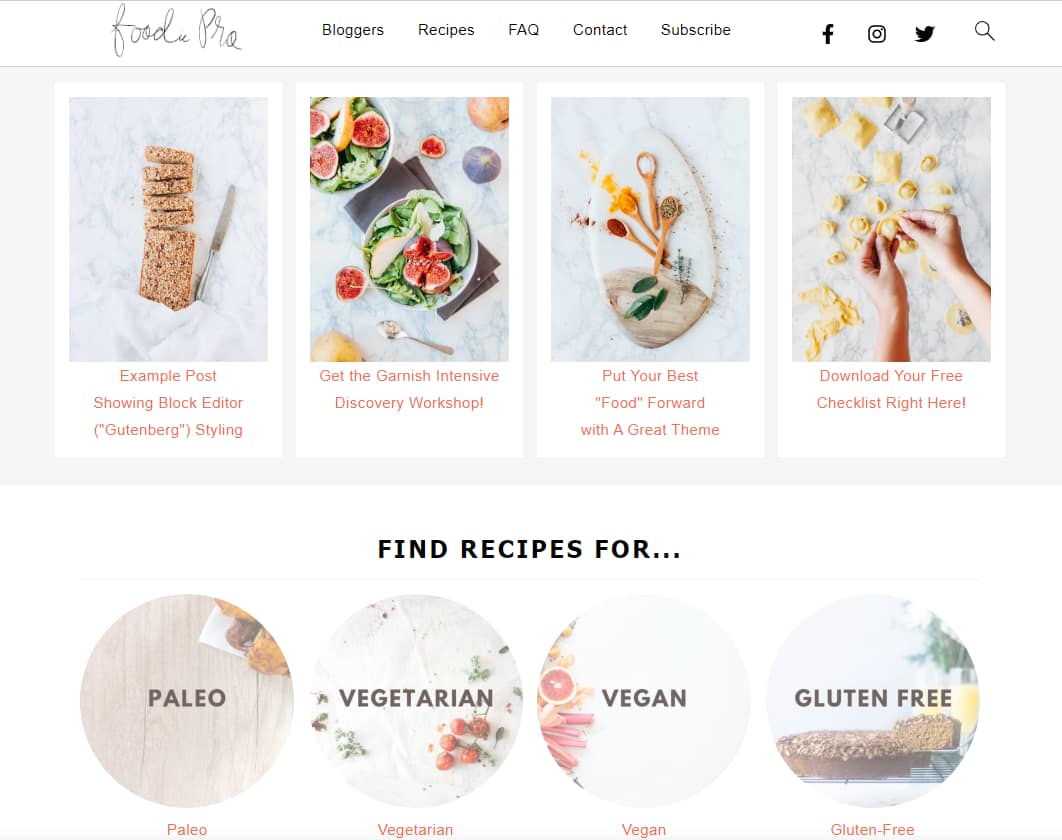
Task: Open the Bloggers menu item
Action: click(x=353, y=30)
